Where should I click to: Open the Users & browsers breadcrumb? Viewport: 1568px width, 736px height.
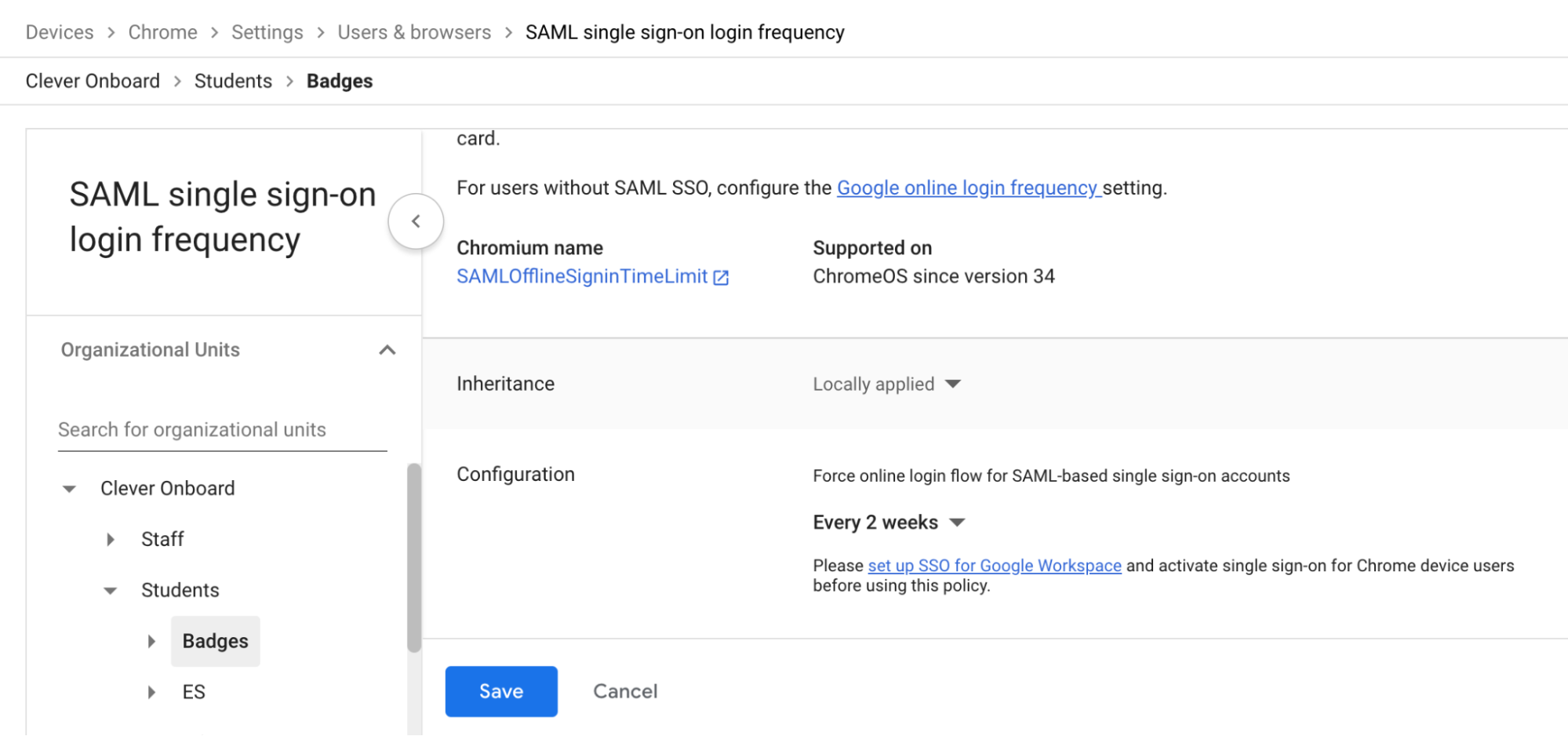point(413,31)
